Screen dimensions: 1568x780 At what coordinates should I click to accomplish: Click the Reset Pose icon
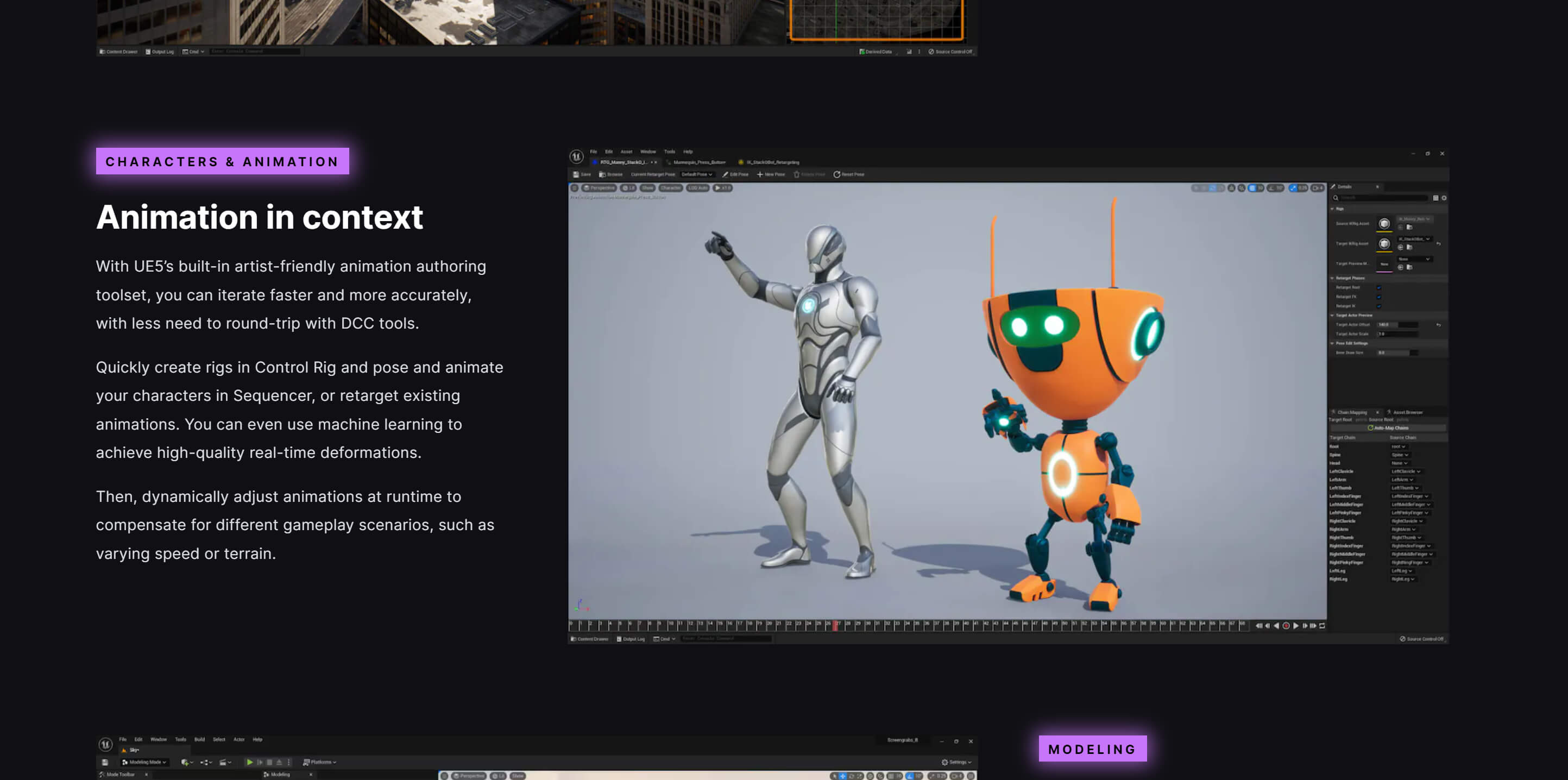837,174
